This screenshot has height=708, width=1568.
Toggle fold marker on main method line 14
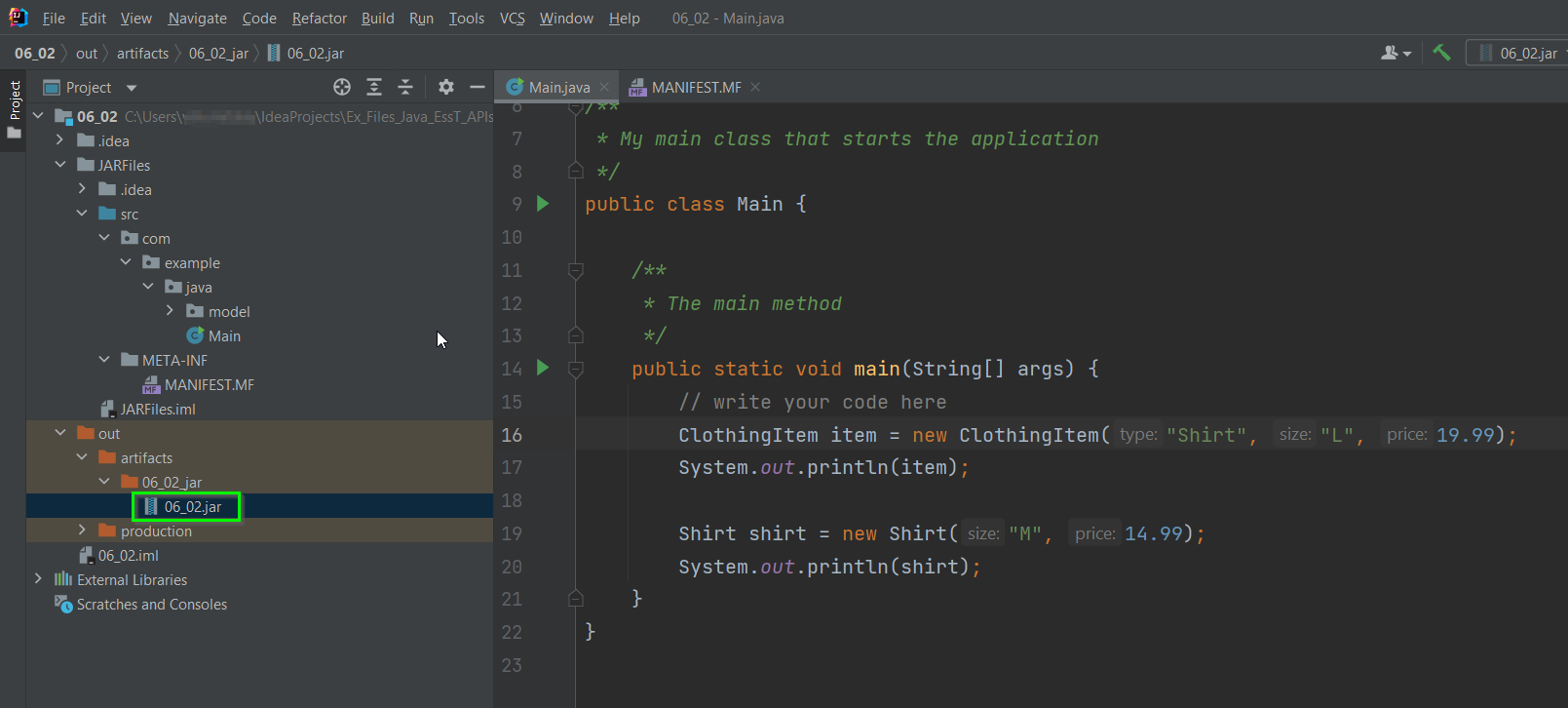pos(576,369)
